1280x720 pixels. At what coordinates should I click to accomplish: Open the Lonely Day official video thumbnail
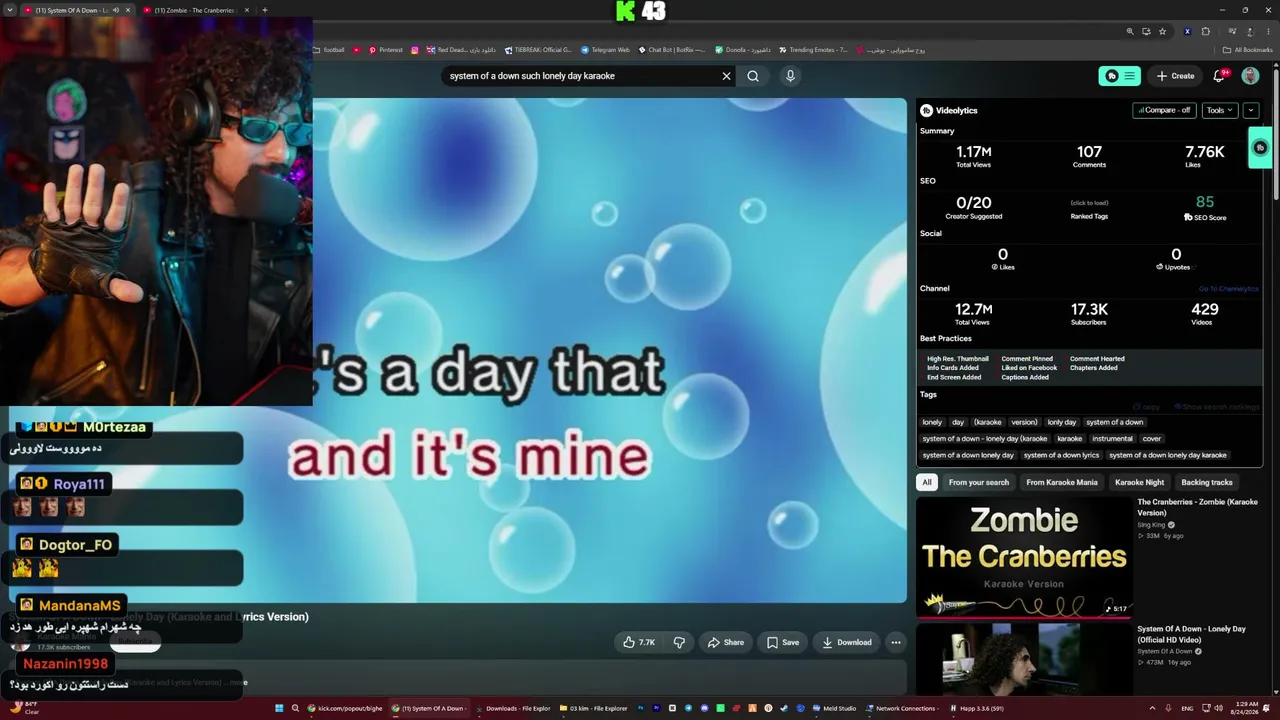1024,660
